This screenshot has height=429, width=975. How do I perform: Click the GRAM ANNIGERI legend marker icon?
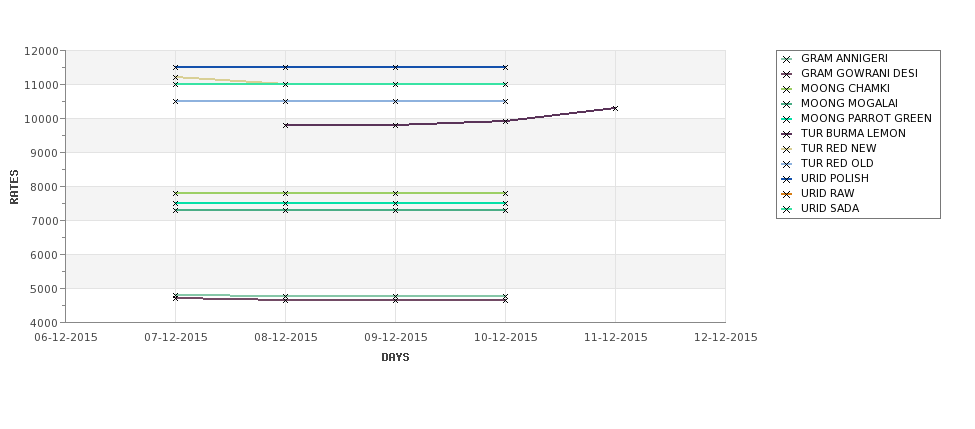tap(787, 59)
